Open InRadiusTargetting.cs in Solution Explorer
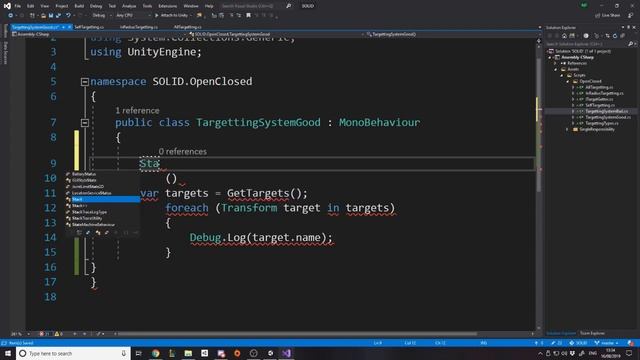 [604, 93]
